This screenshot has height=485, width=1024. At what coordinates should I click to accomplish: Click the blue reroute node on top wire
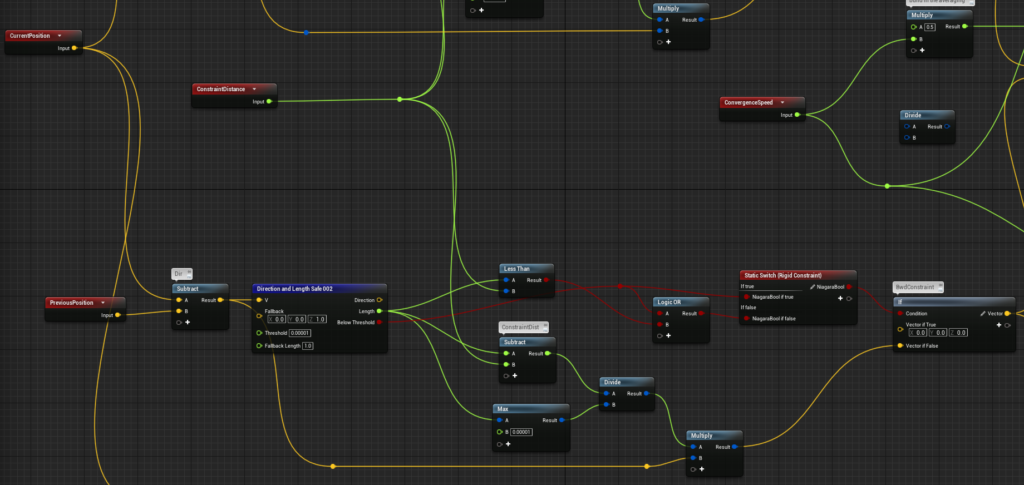pos(306,33)
